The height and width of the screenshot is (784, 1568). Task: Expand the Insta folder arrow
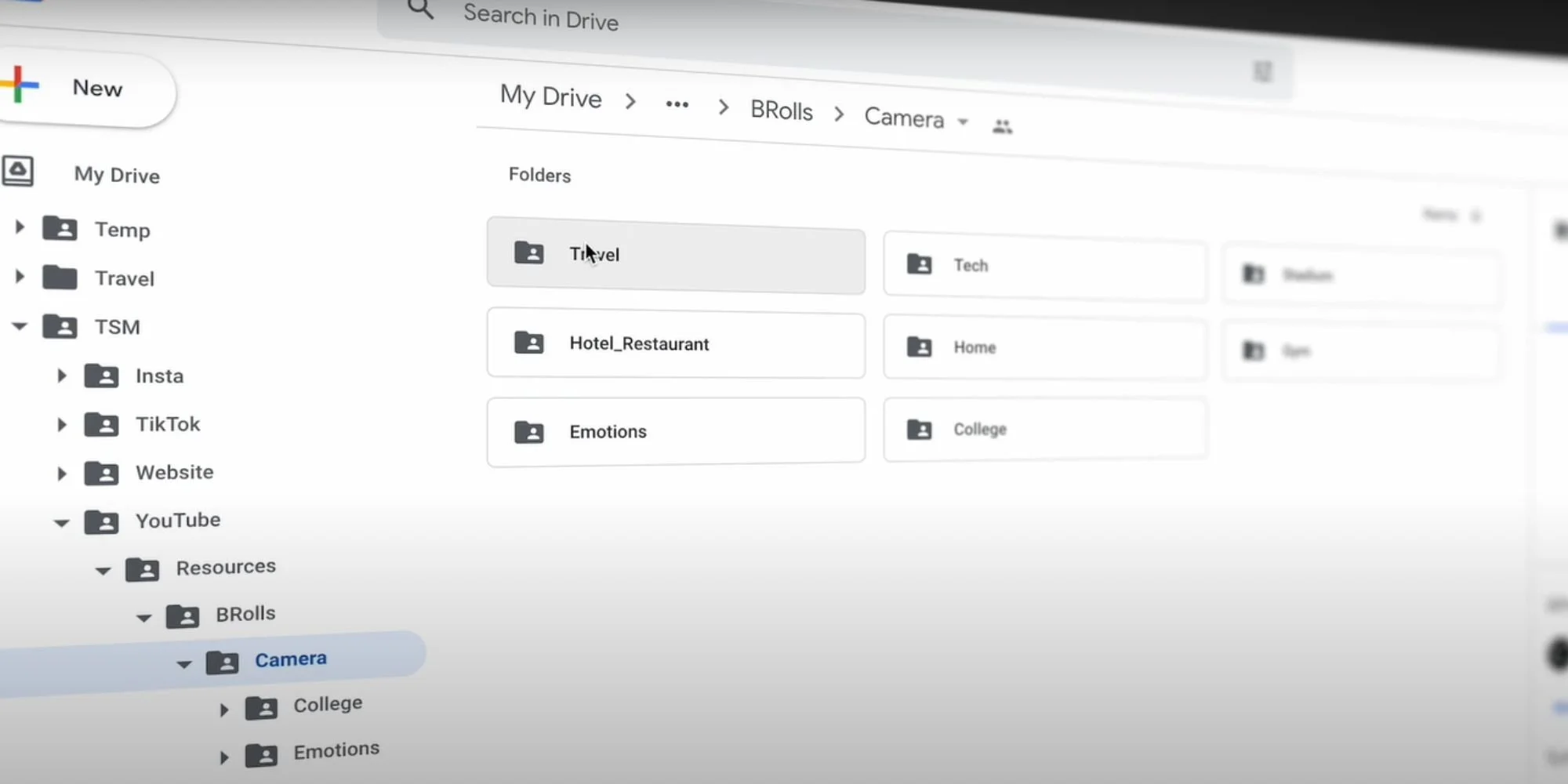61,376
